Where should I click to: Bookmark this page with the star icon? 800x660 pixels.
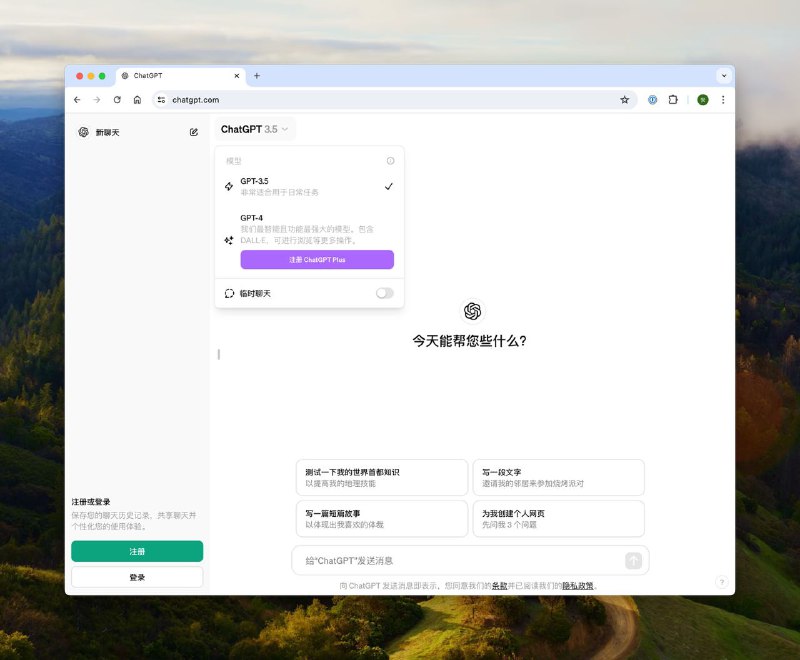pos(624,100)
